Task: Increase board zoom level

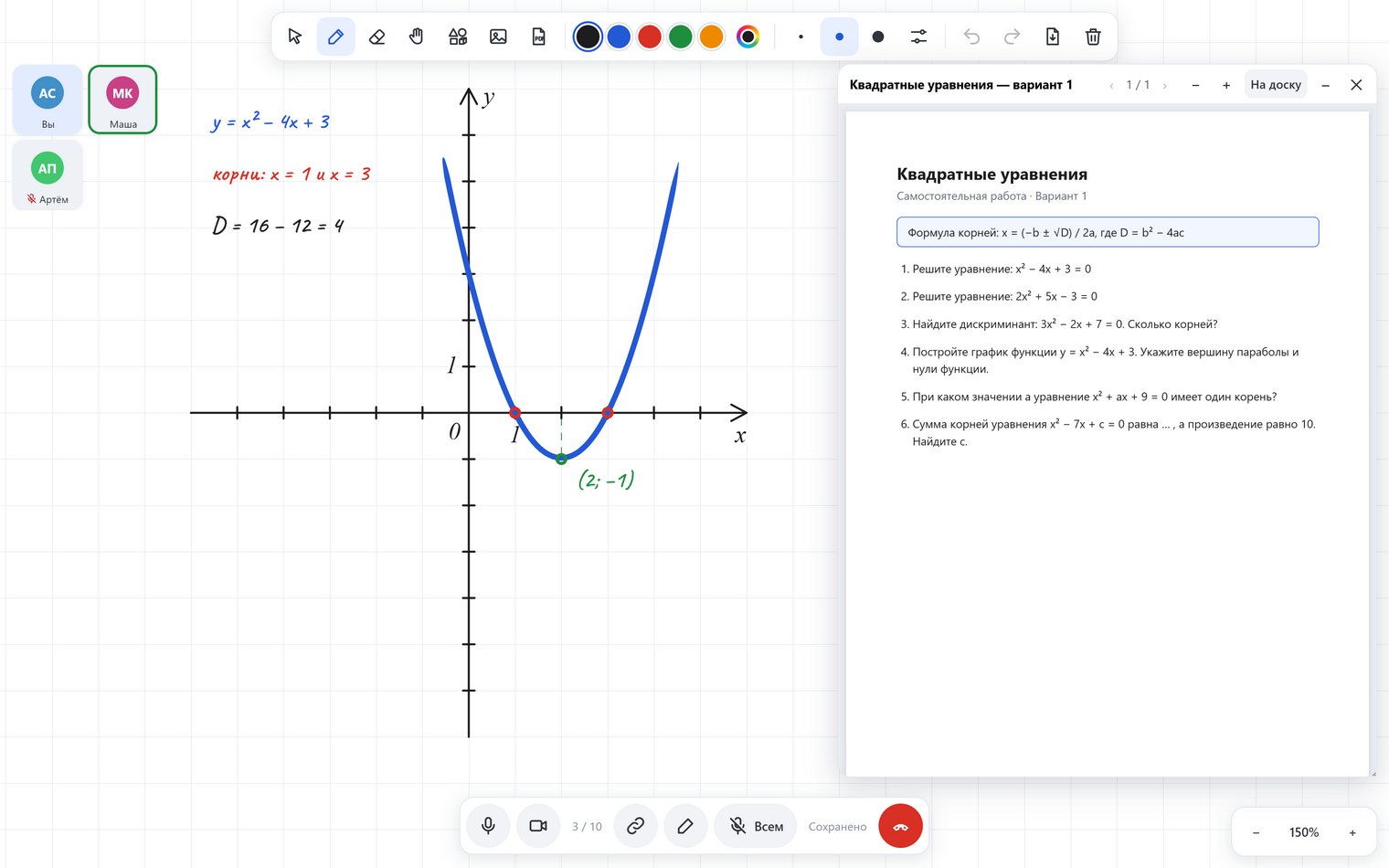Action: coord(1352,832)
